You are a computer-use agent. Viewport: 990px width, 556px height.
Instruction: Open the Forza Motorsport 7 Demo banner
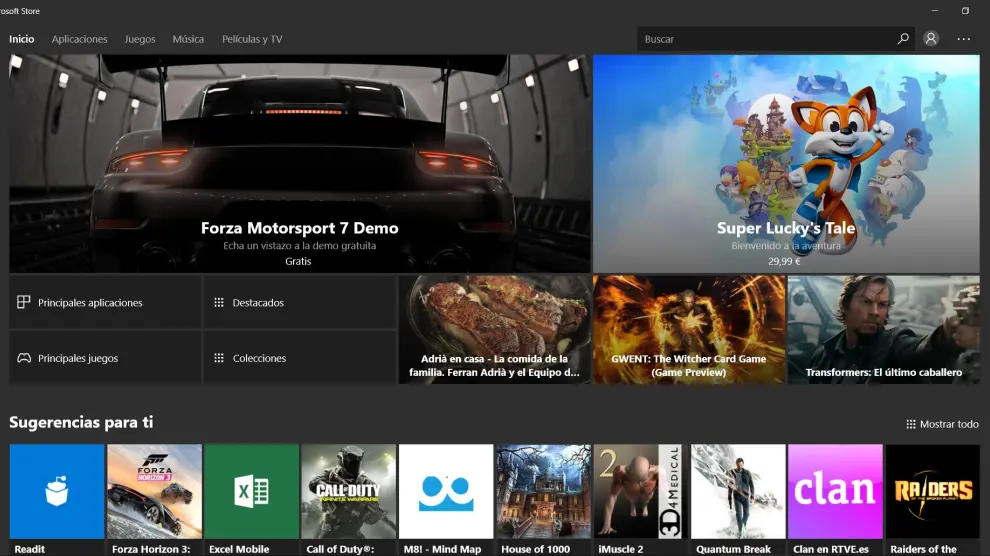[x=298, y=164]
